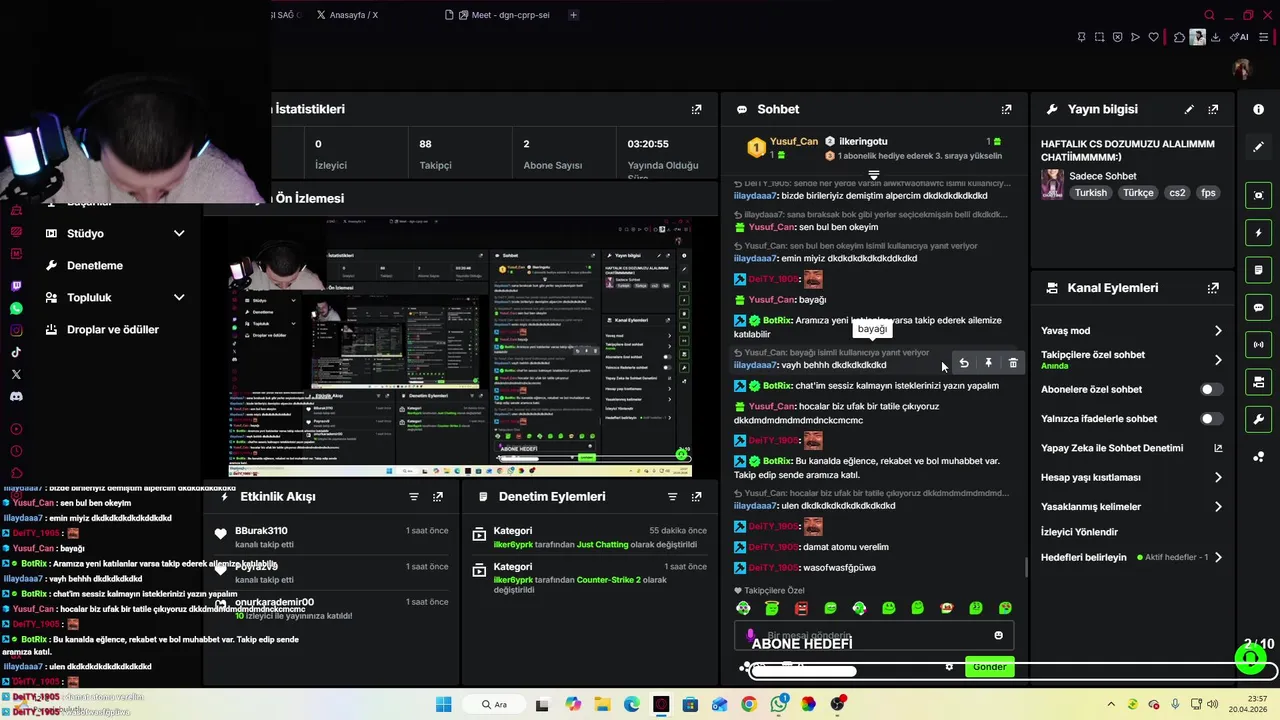Viewport: 1280px width, 720px height.
Task: Open filter options in Etkinlik Akışı
Action: [x=414, y=497]
